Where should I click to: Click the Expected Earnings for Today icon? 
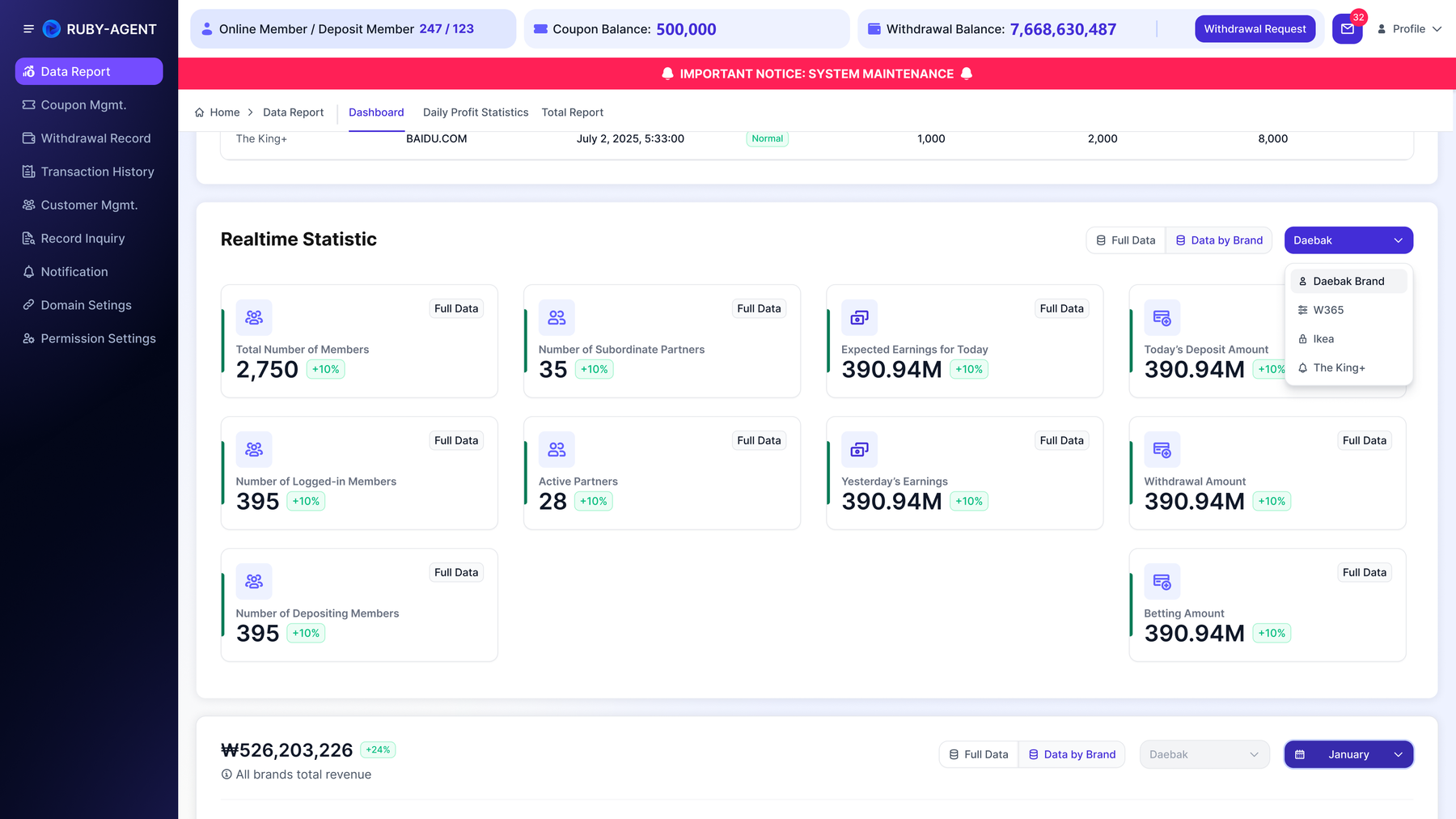coord(859,317)
